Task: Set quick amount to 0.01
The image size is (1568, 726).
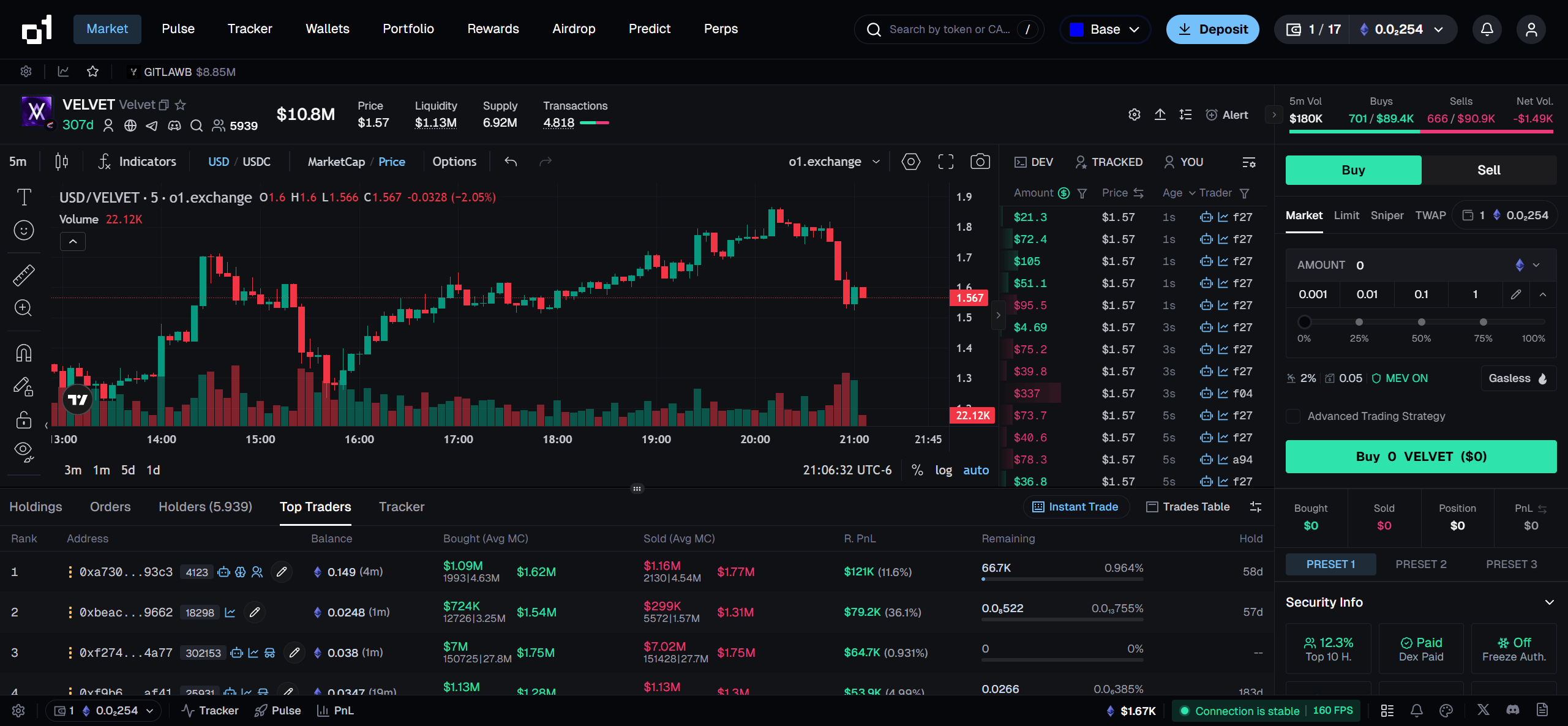Action: [1367, 294]
